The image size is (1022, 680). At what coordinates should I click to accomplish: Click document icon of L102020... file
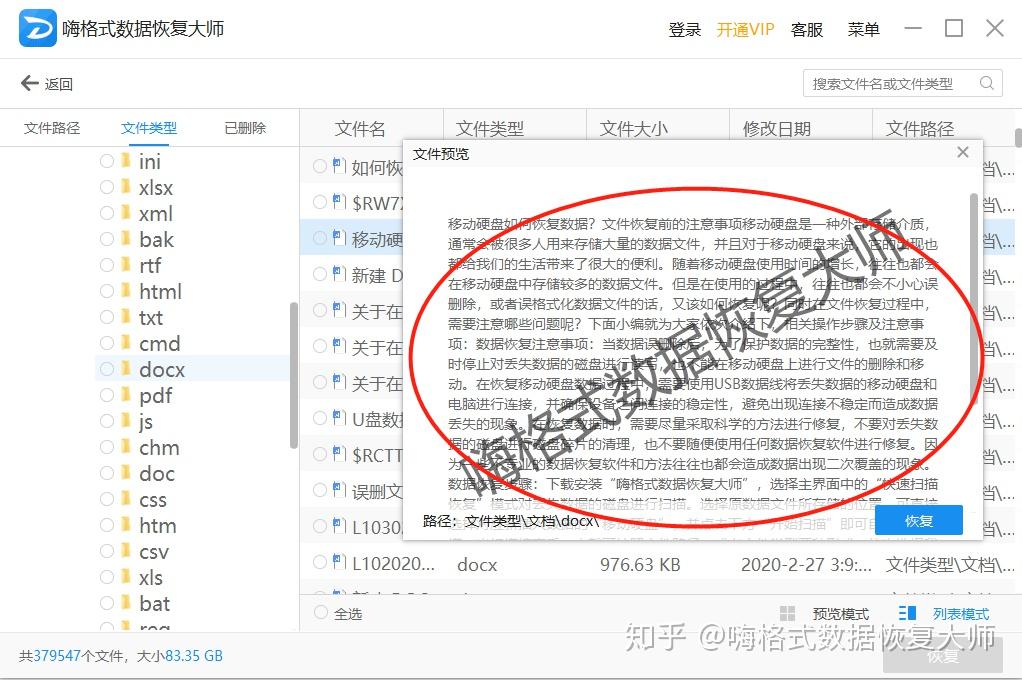pos(339,561)
